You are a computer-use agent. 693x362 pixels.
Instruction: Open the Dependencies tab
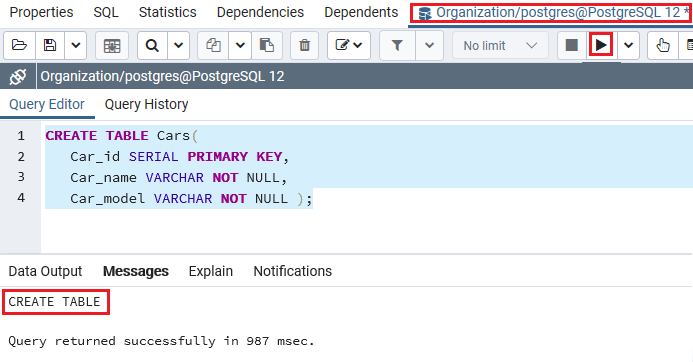pos(260,12)
